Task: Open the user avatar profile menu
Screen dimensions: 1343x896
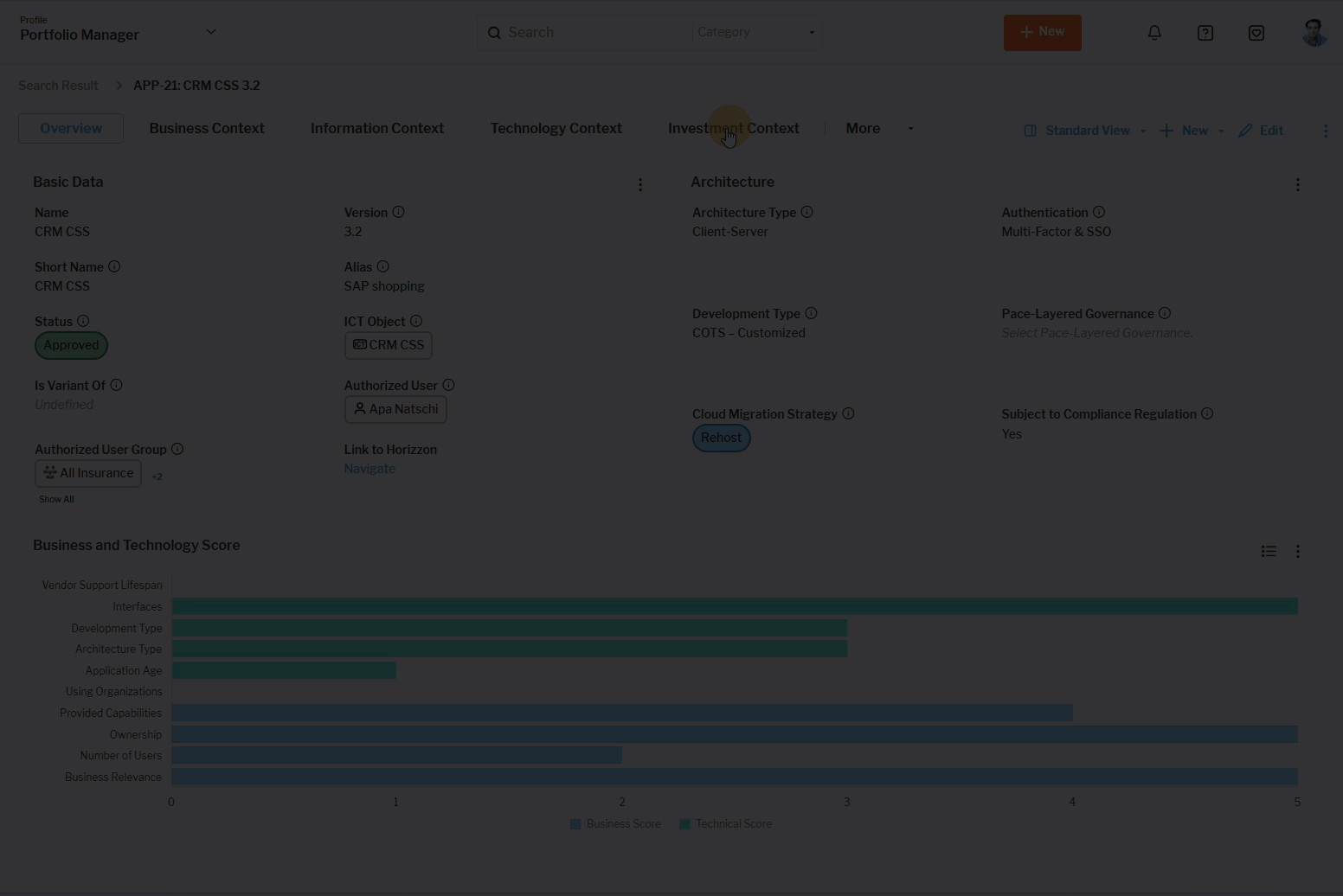Action: click(1314, 33)
